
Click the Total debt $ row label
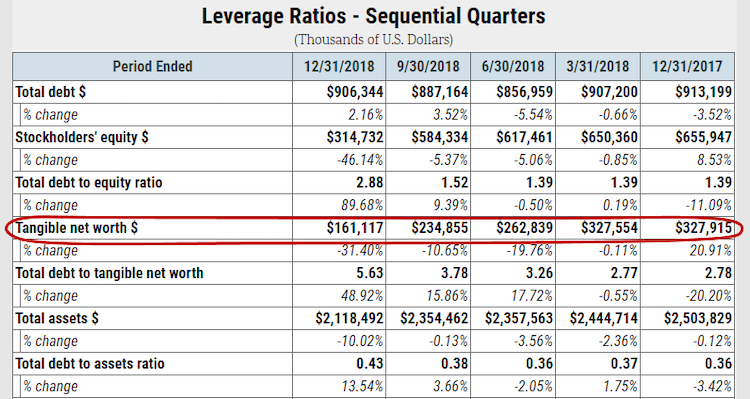coord(51,92)
